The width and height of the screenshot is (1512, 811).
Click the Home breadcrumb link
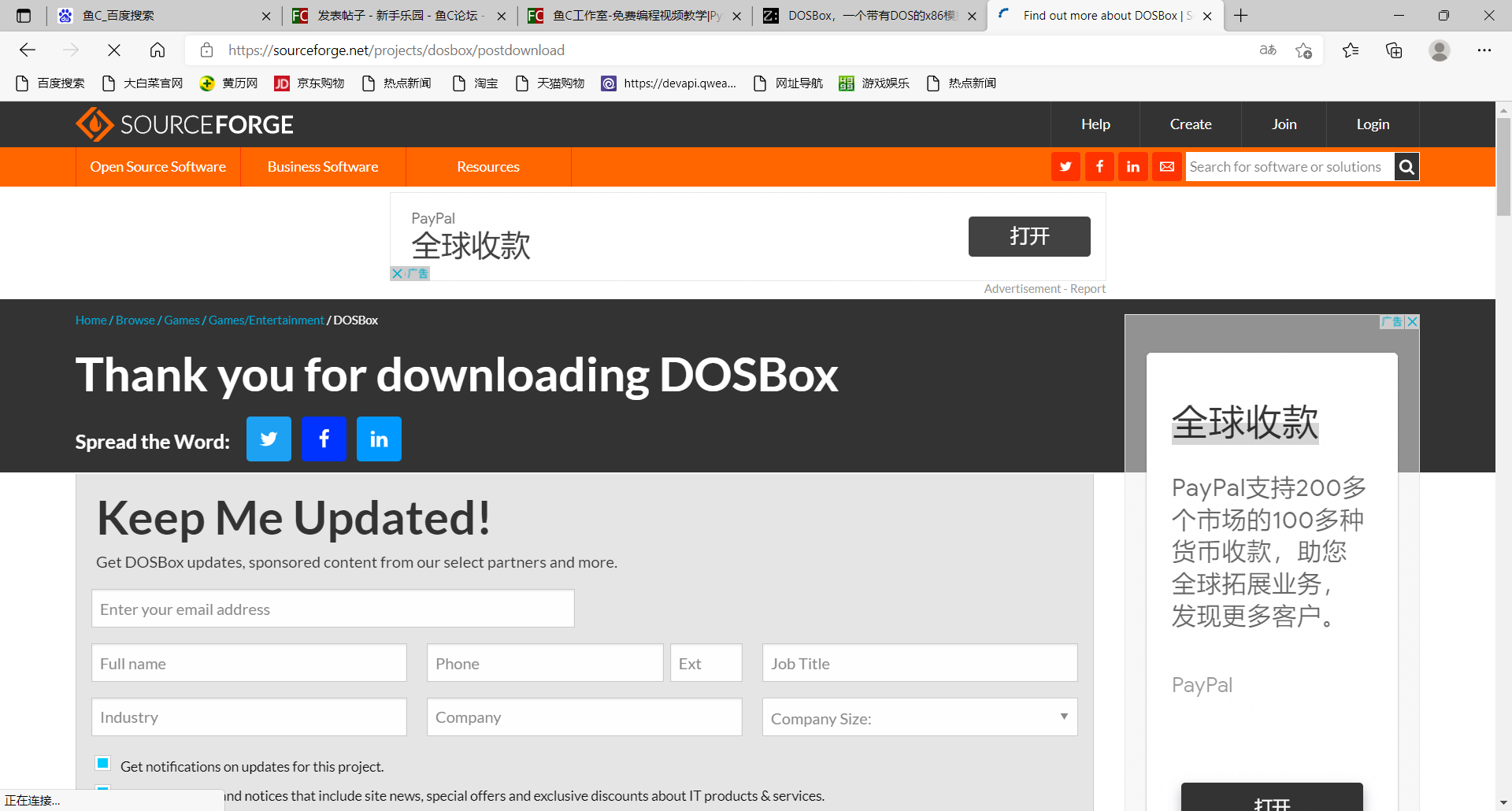pyautogui.click(x=91, y=320)
